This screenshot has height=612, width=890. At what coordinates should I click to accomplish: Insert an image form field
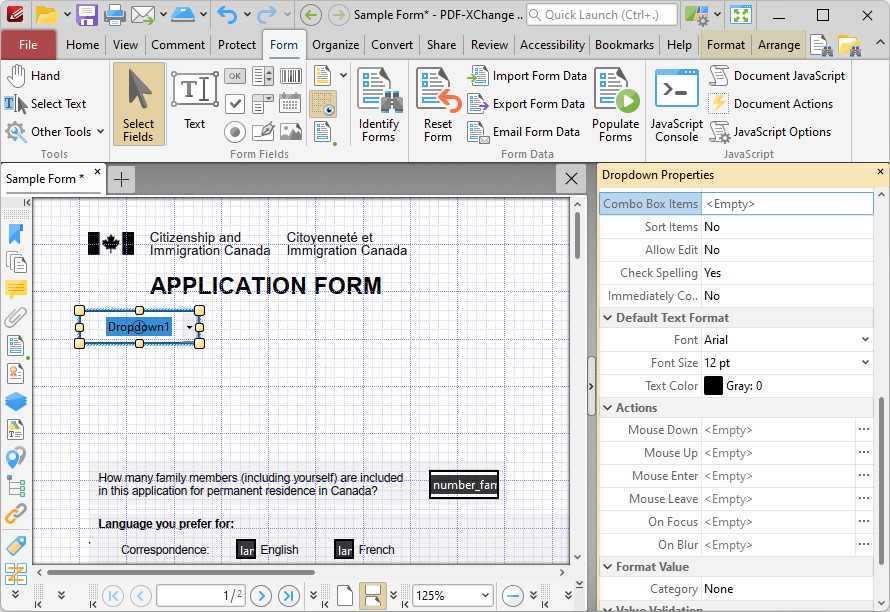[291, 132]
